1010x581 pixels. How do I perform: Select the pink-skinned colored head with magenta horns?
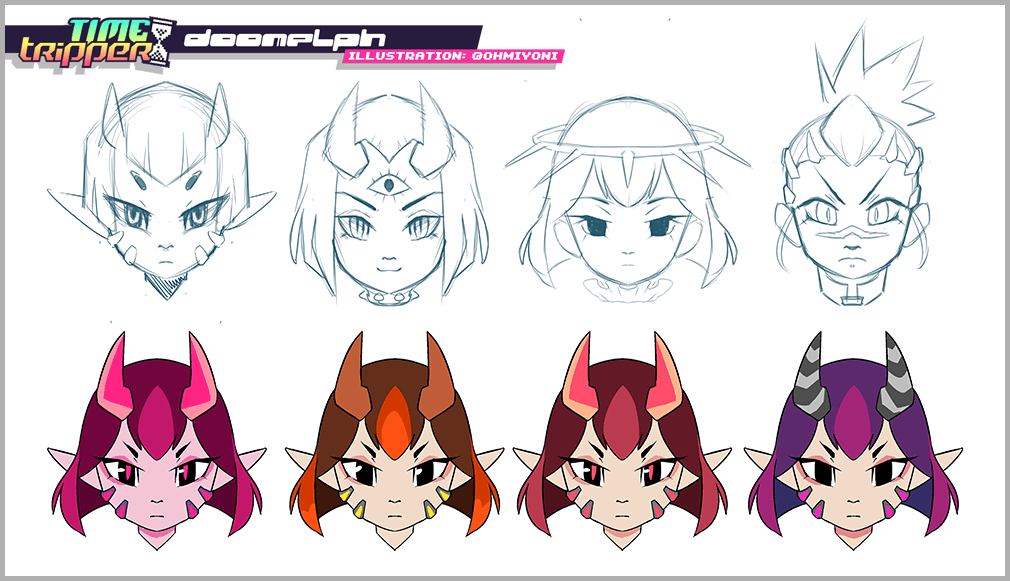pos(157,441)
